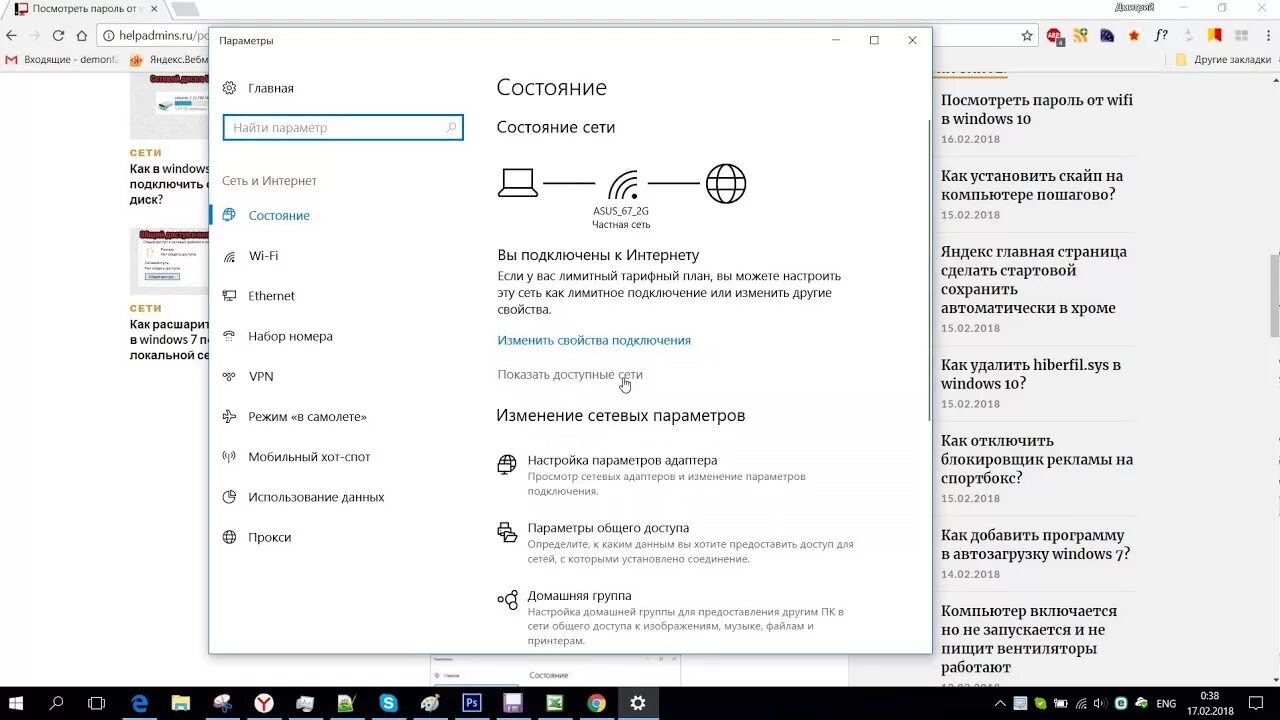Open Skype from taskbar
Viewport: 1280px width, 720px height.
pyautogui.click(x=388, y=703)
